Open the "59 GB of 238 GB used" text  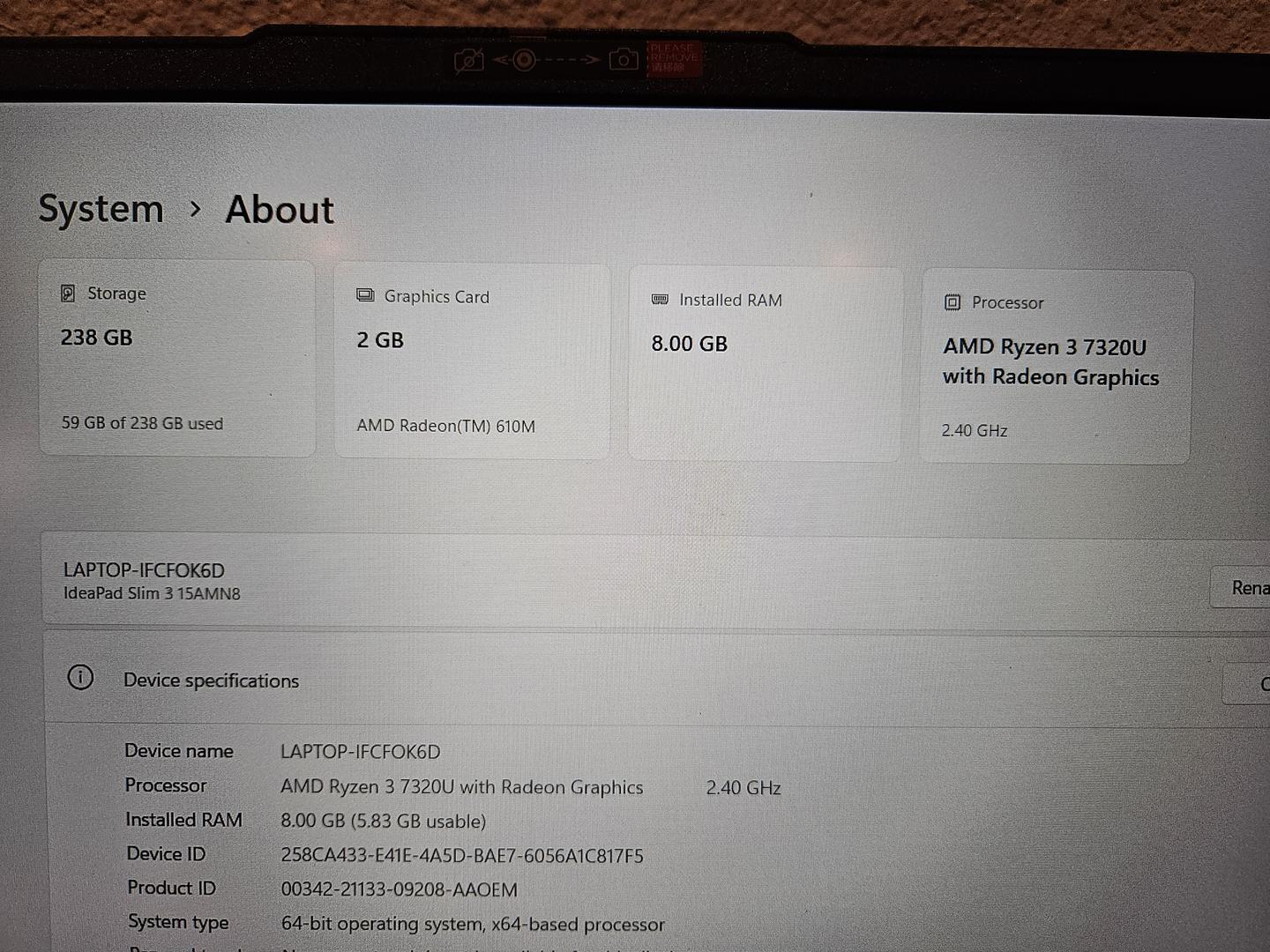tap(142, 423)
